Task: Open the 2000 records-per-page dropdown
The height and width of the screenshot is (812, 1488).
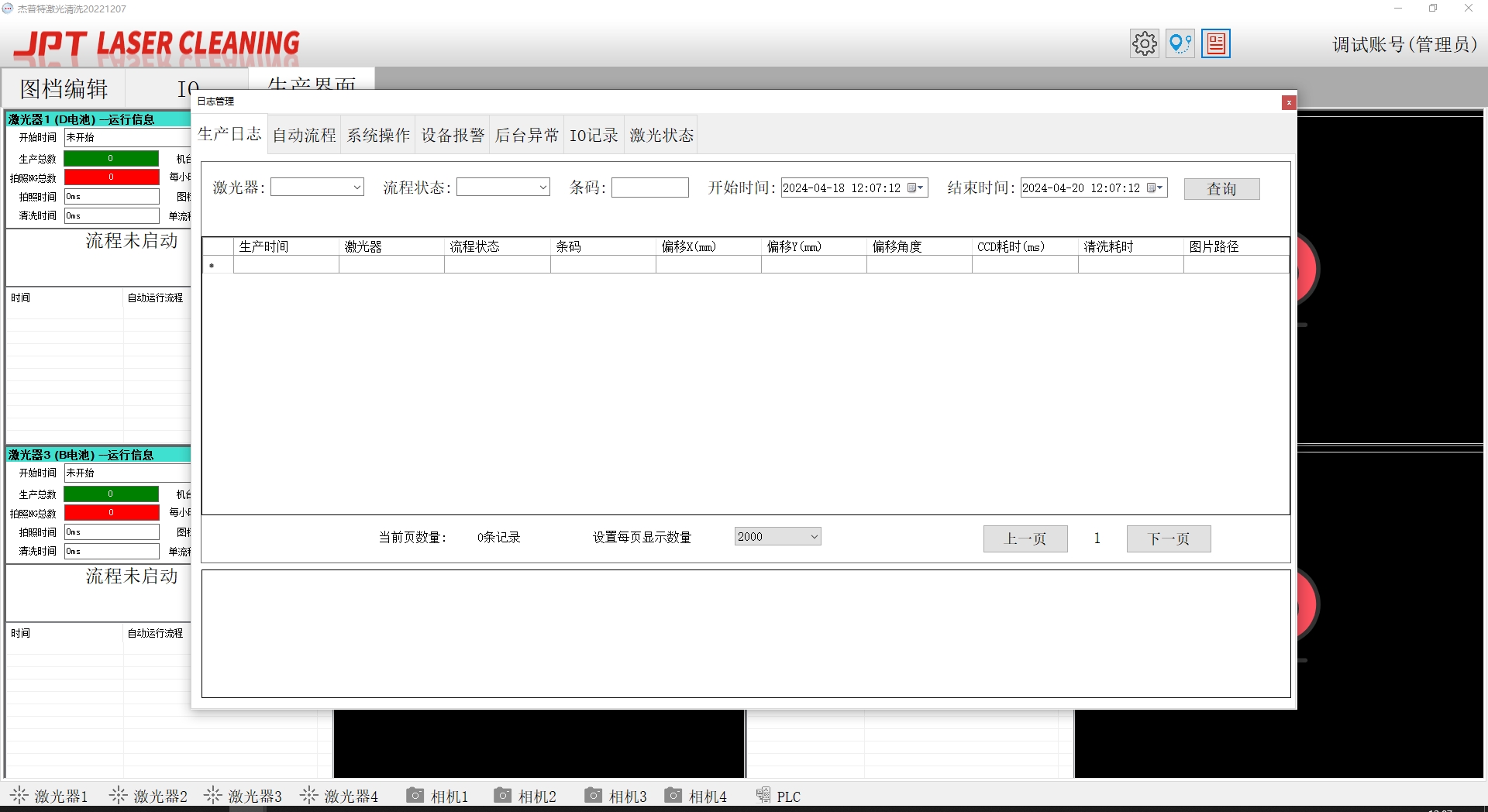Action: pos(815,537)
